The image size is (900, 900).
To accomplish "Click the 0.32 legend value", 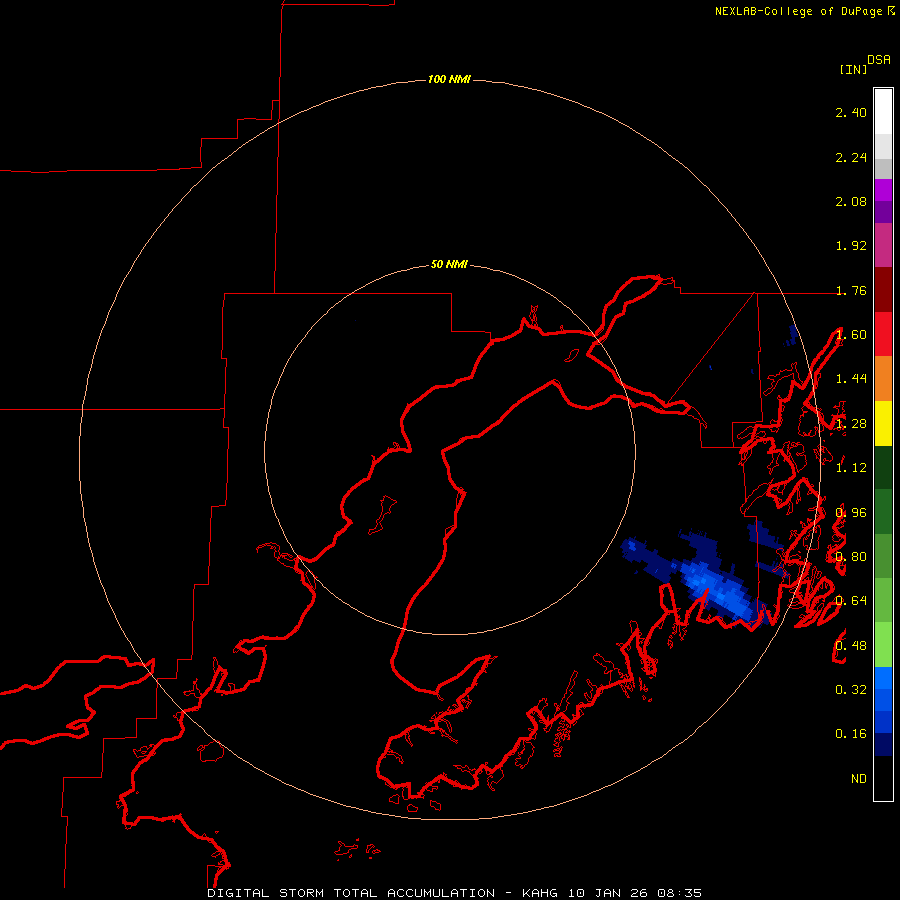I will (851, 689).
